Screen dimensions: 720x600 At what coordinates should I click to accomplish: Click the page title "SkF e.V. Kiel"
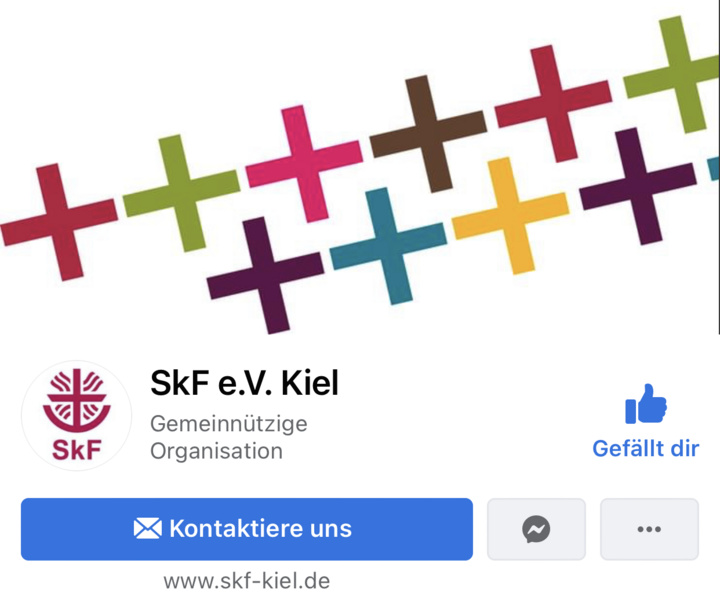coord(244,383)
